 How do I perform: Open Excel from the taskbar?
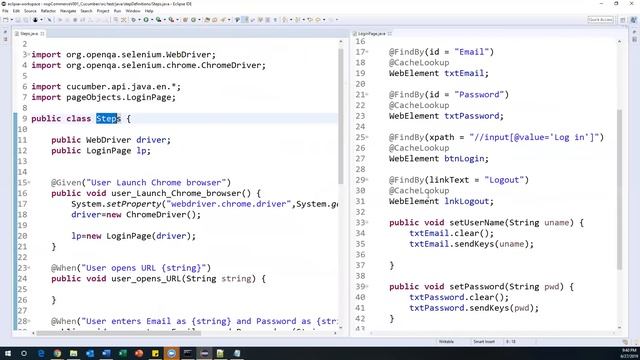[x=122, y=353]
